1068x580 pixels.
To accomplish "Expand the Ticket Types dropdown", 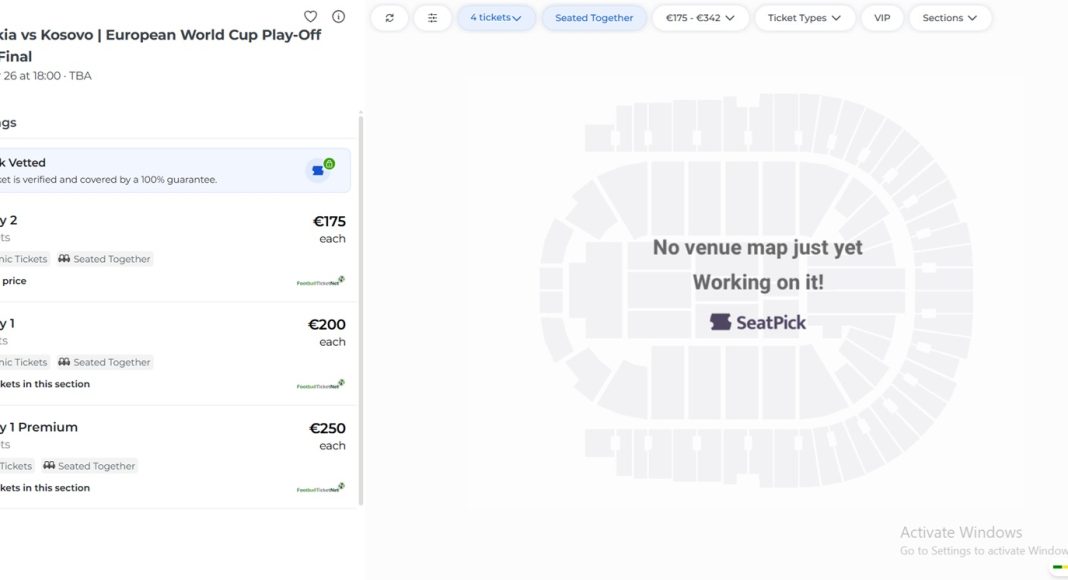I will [x=804, y=18].
